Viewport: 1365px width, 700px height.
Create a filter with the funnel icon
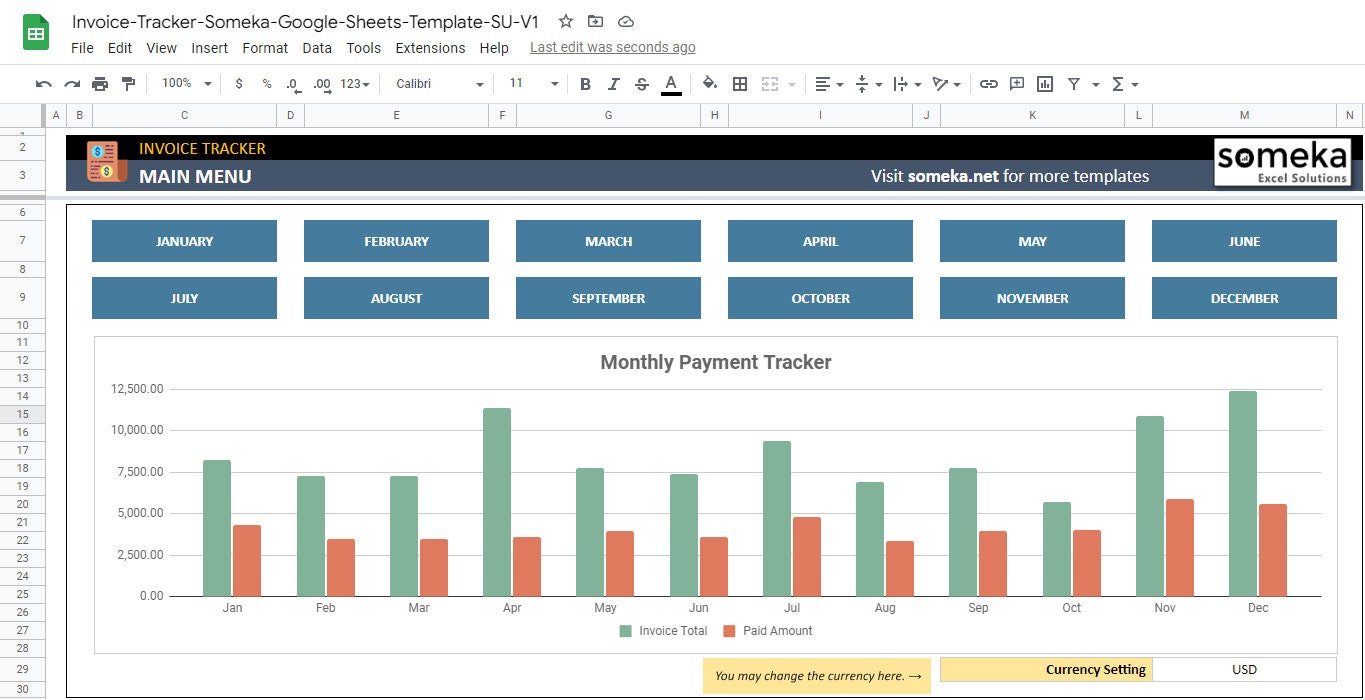point(1074,84)
